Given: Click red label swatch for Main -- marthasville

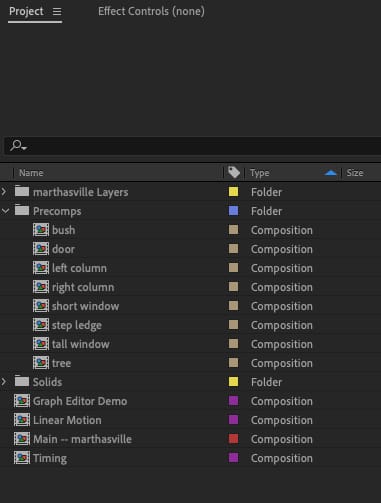Looking at the screenshot, I should (x=233, y=439).
